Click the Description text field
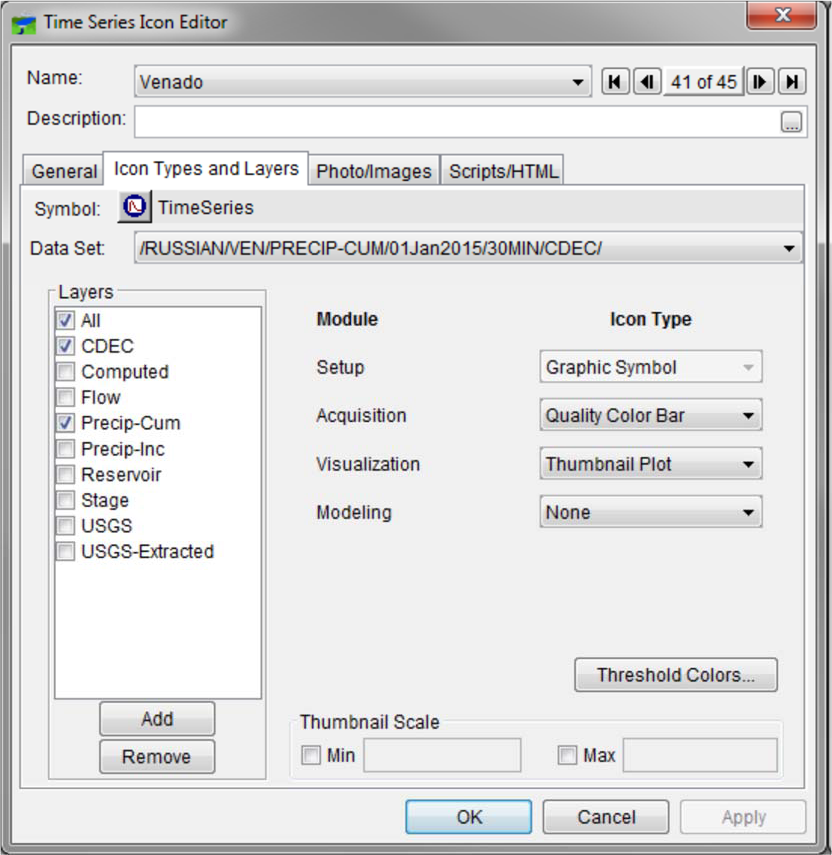The height and width of the screenshot is (855, 832). [x=455, y=122]
